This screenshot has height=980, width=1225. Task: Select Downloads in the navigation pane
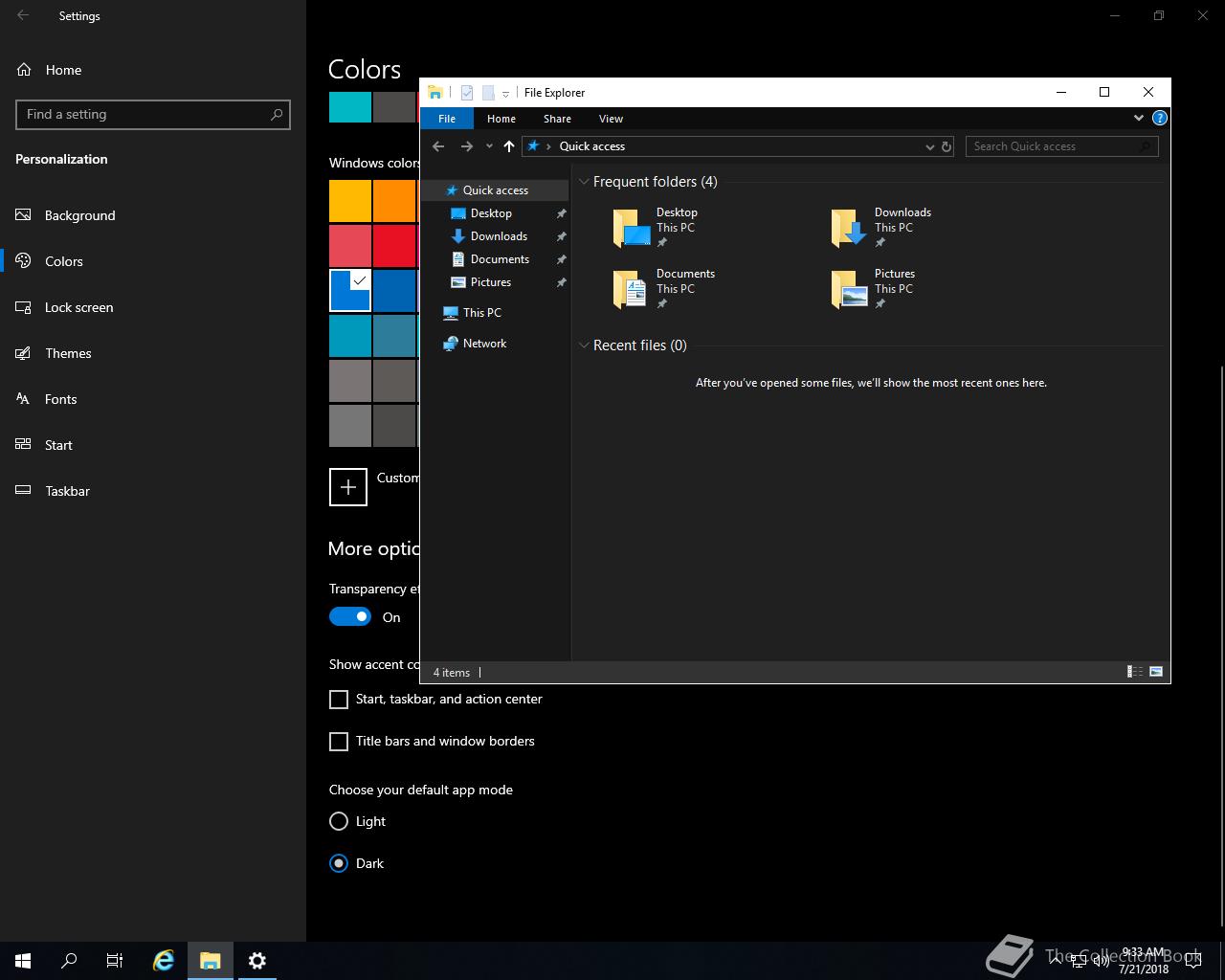499,236
